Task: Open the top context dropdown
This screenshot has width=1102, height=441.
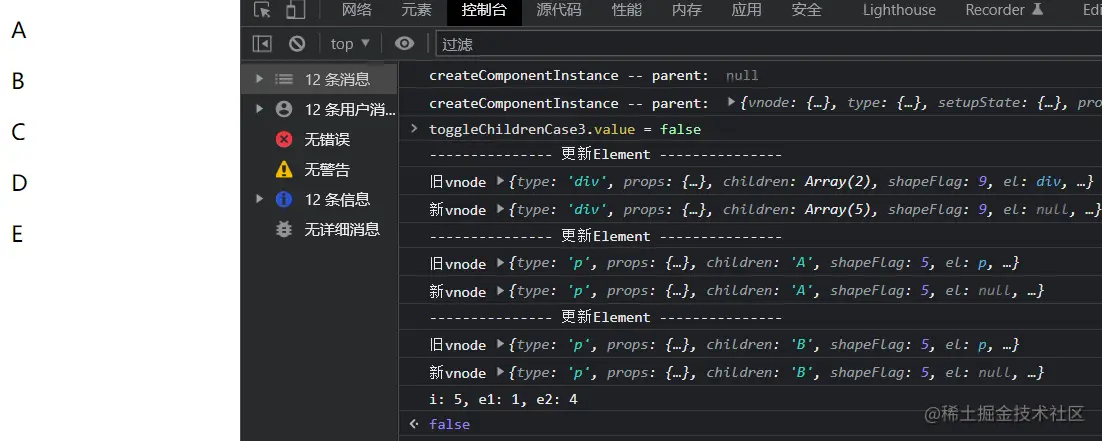Action: pos(350,44)
